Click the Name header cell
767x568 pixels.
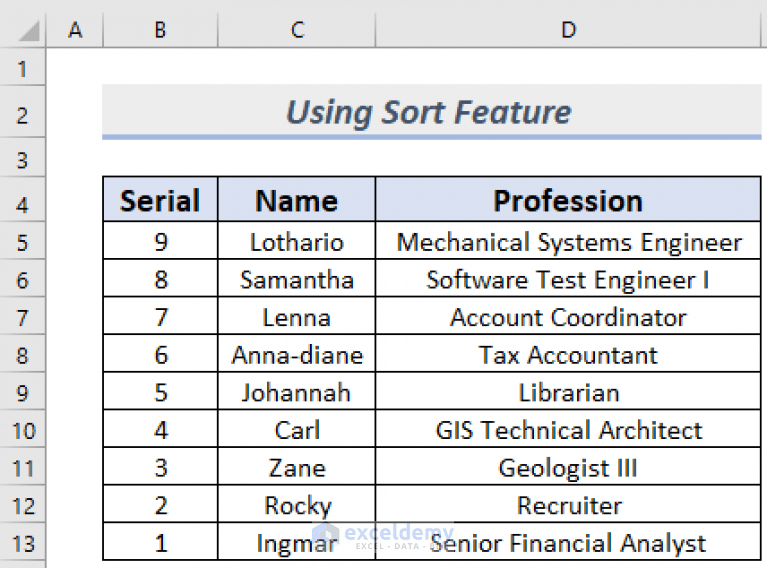pos(297,201)
